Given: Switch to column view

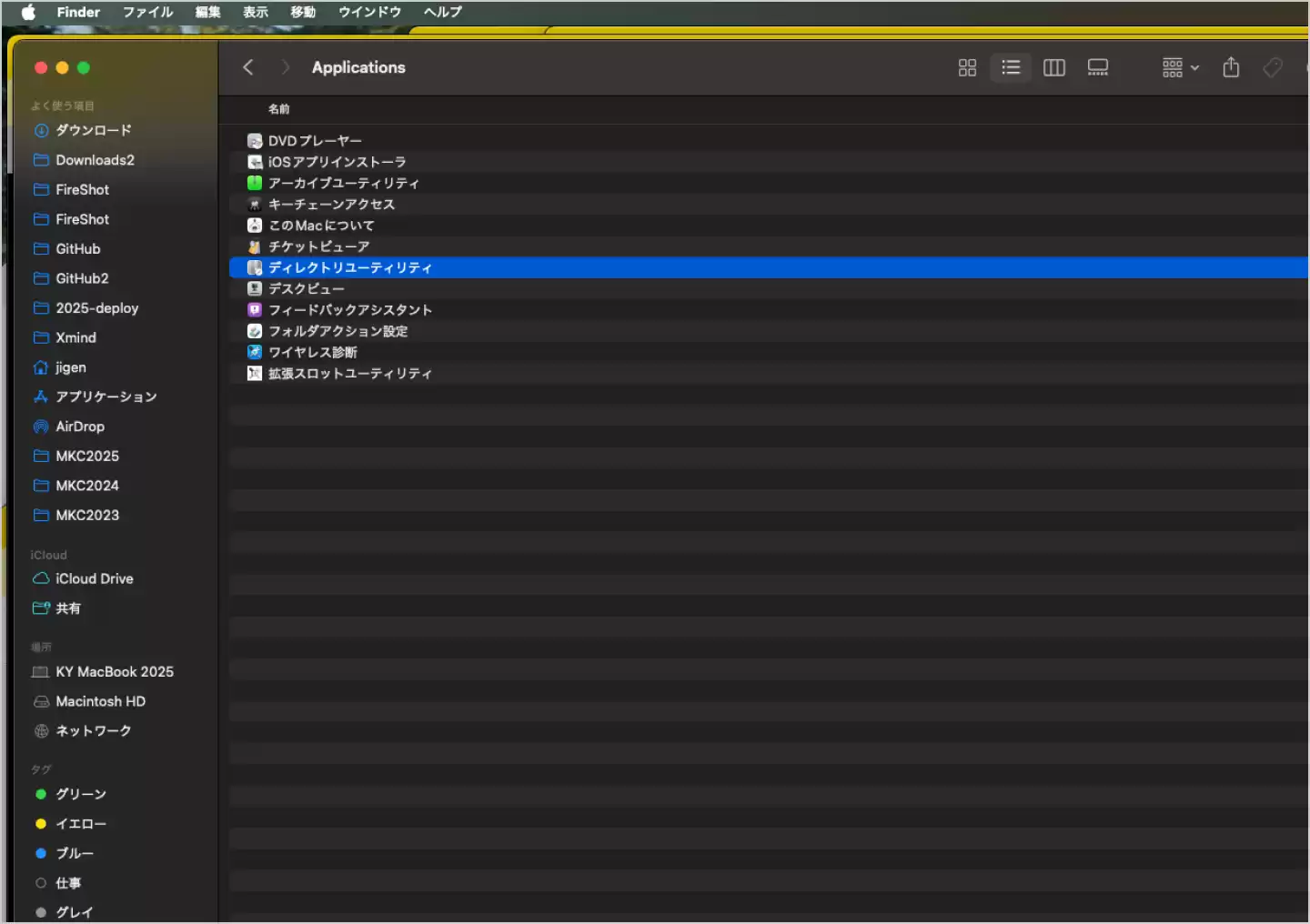Looking at the screenshot, I should point(1053,68).
